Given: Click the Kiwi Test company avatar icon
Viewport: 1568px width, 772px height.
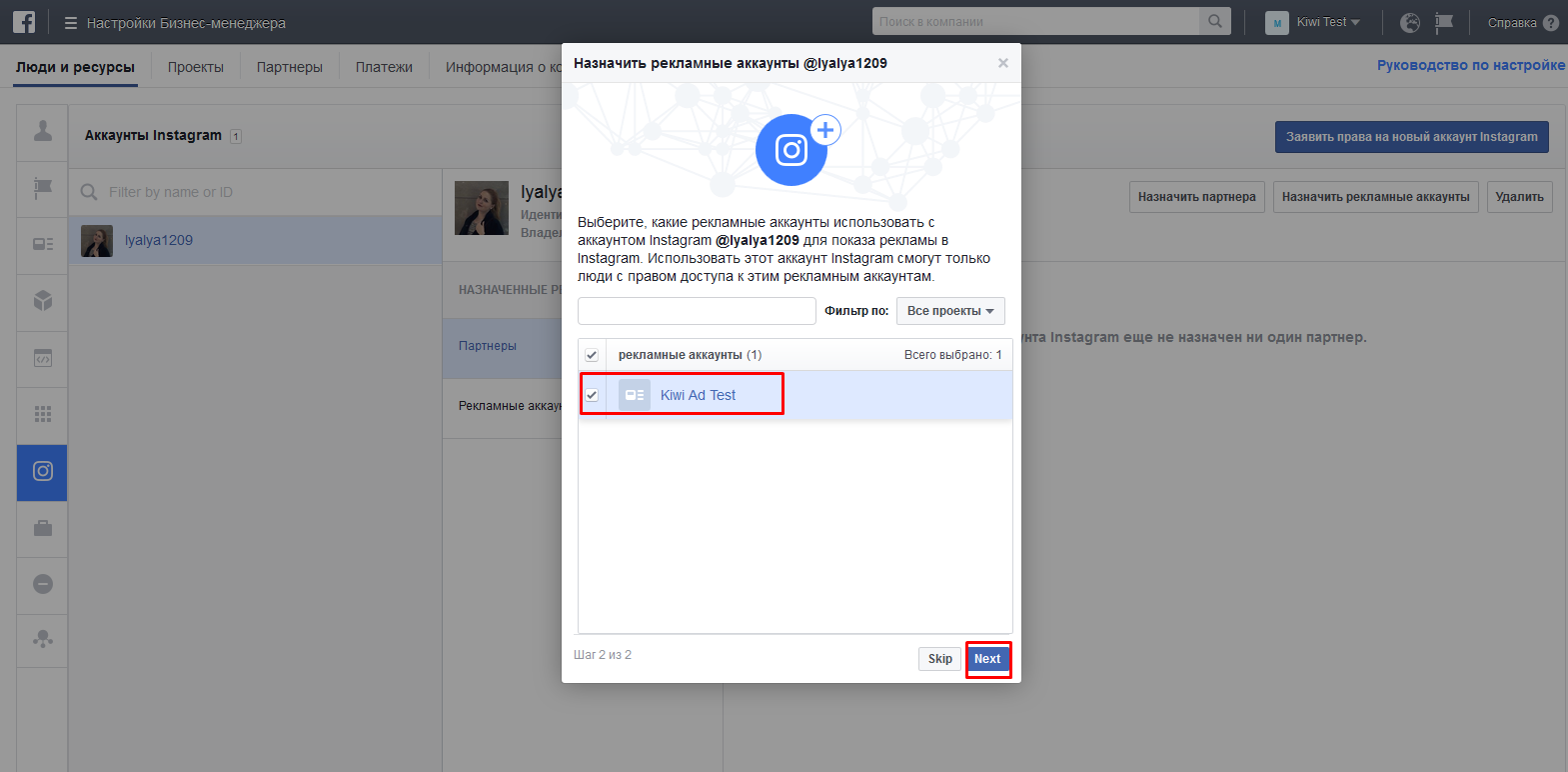Looking at the screenshot, I should [x=1276, y=22].
